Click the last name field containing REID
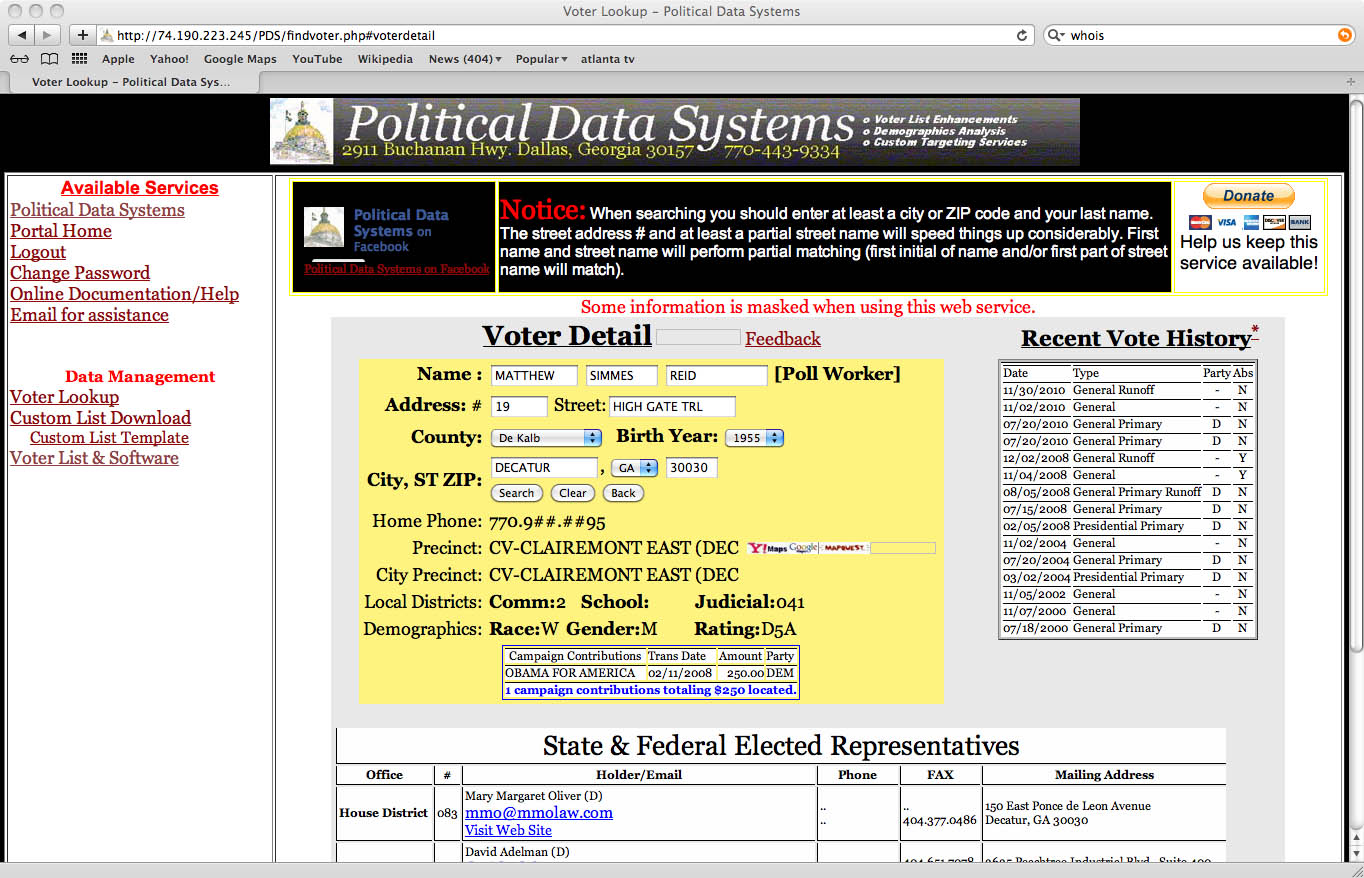Image resolution: width=1364 pixels, height=878 pixels. point(716,376)
